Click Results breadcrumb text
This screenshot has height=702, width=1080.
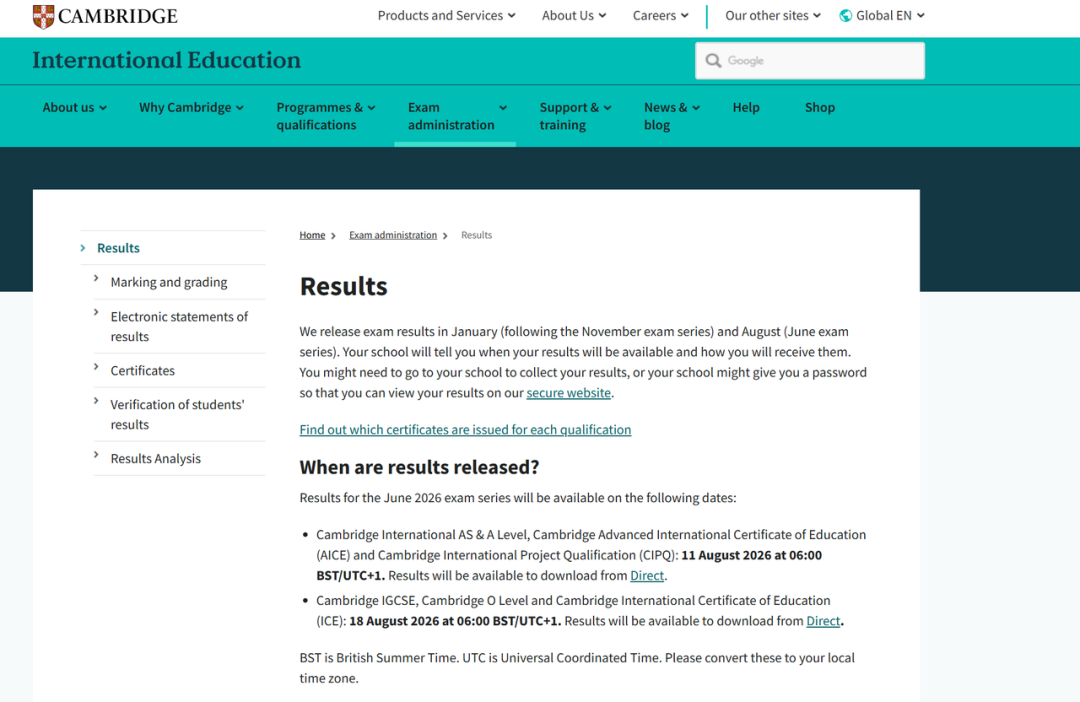pos(477,235)
